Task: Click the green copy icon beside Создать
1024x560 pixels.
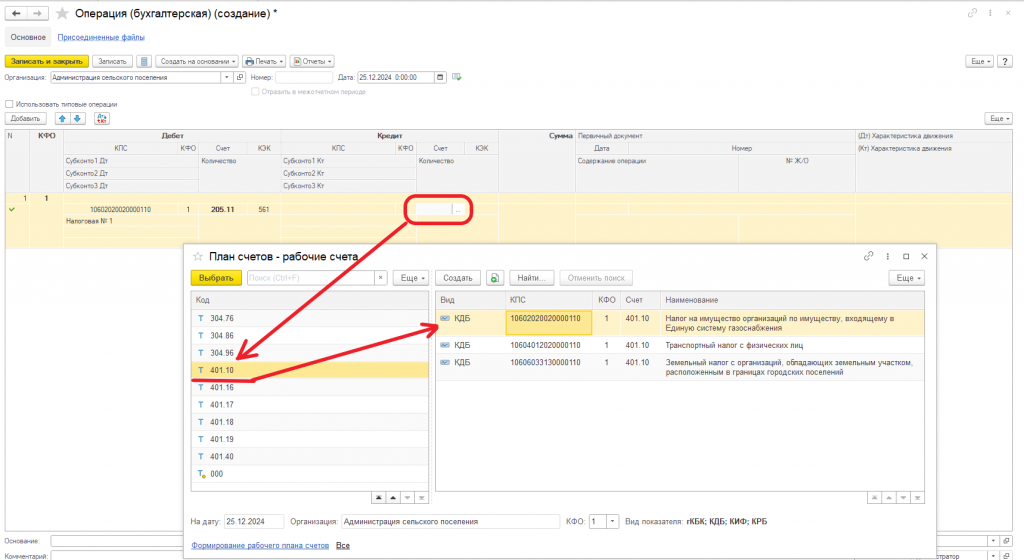Action: [494, 278]
